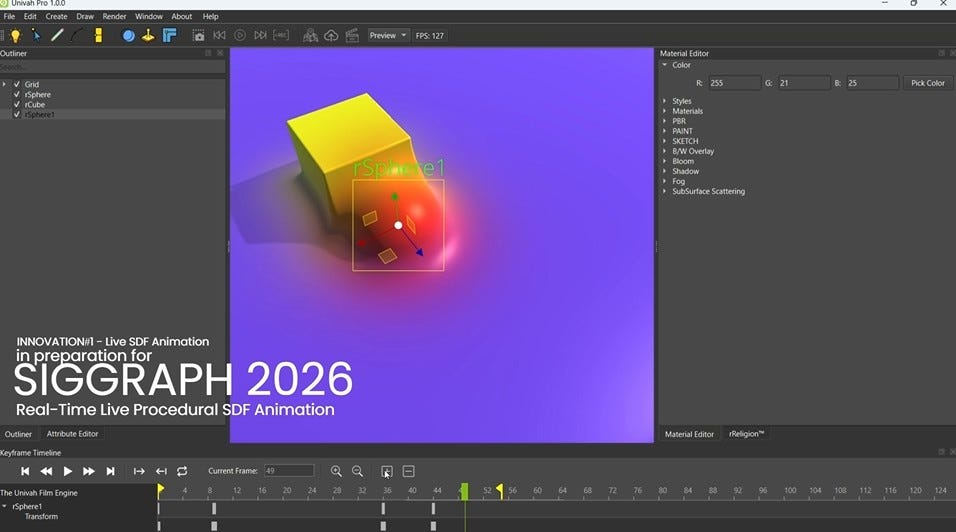Toggle the timeline loop icon
Screen dimensions: 956x532
(182, 471)
